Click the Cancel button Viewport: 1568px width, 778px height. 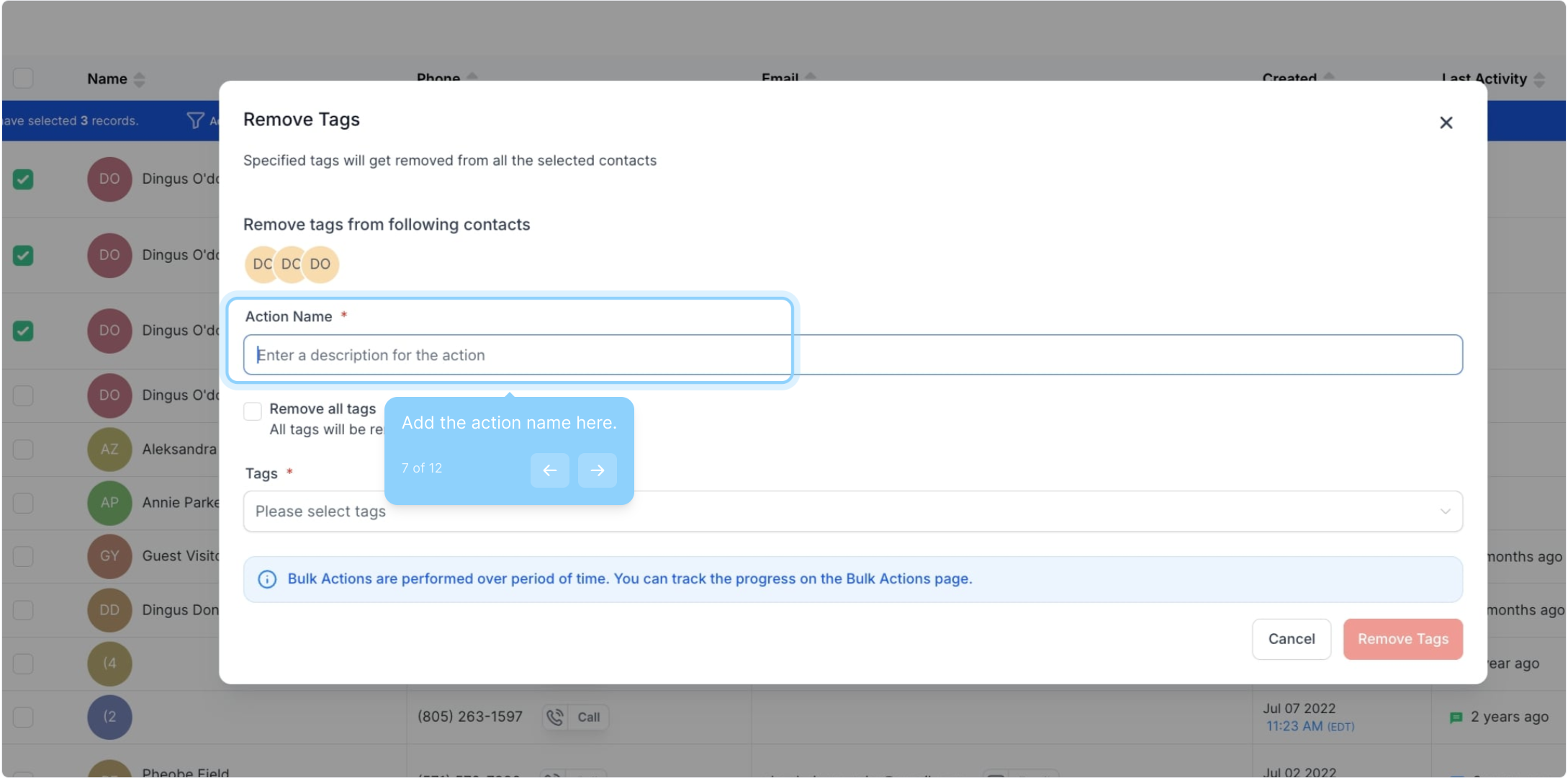tap(1291, 639)
